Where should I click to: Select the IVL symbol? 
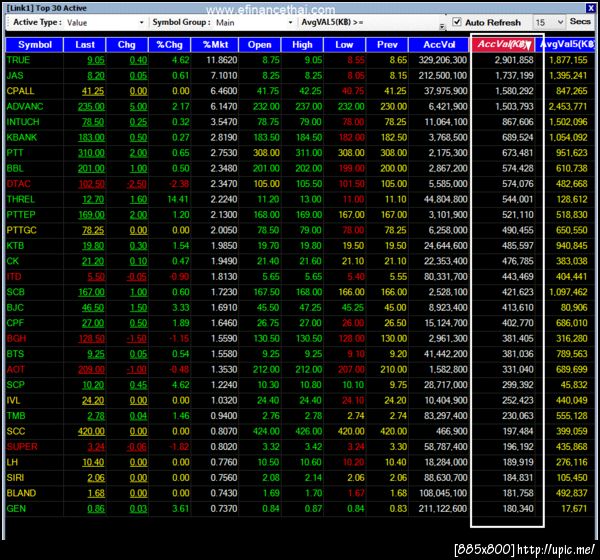coord(13,400)
